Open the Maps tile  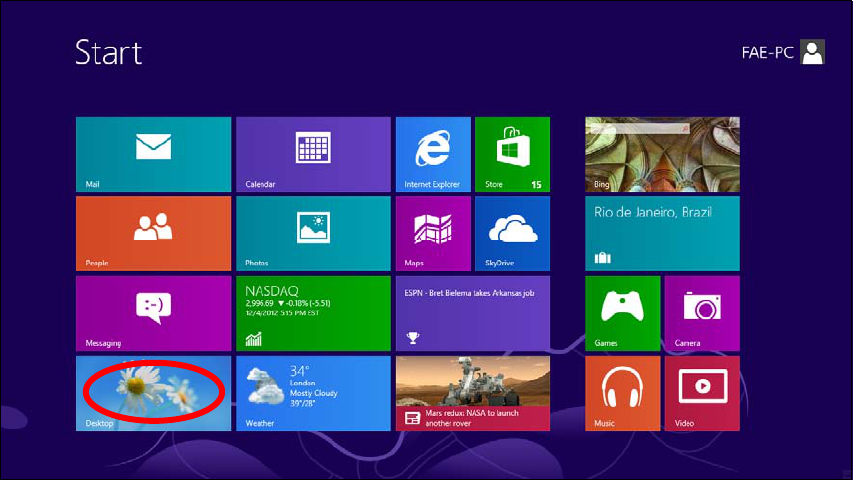pos(433,233)
